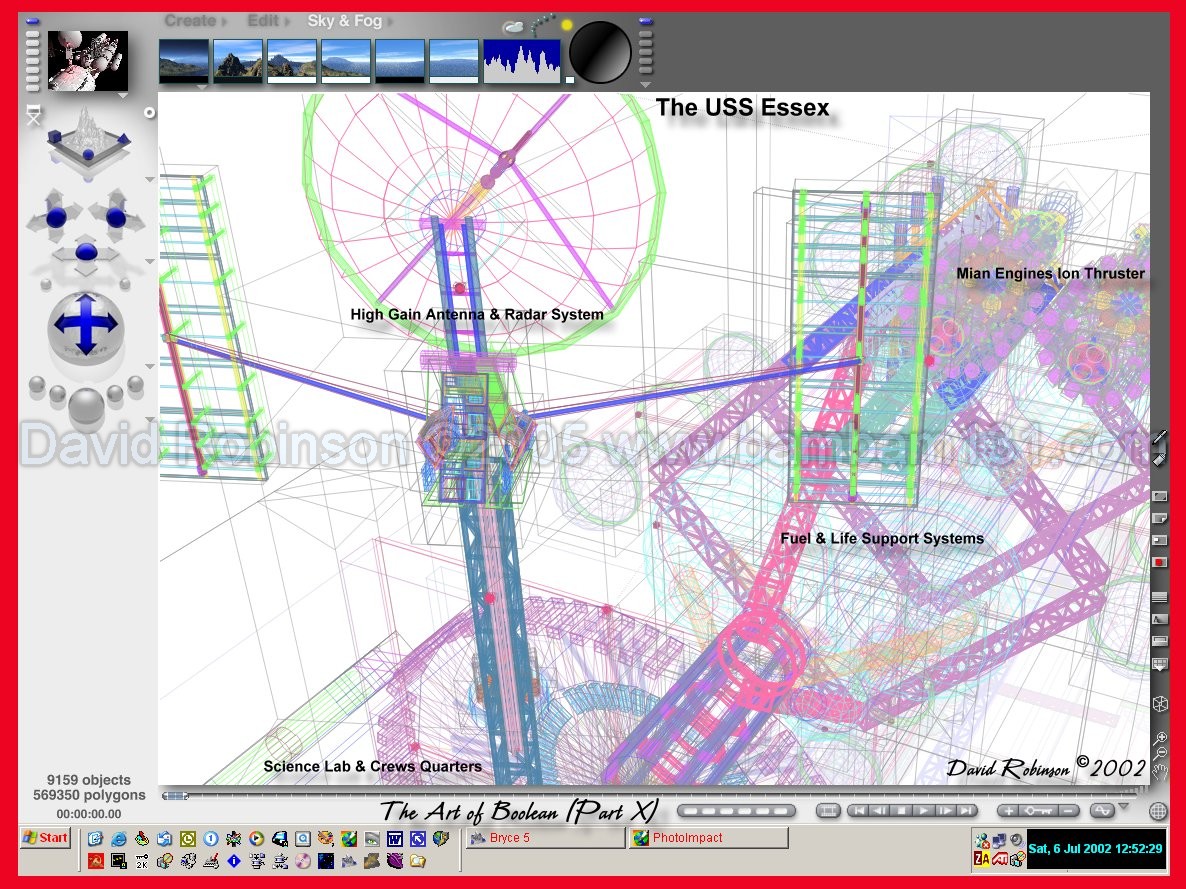Viewport: 1186px width, 889px height.
Task: Click the zoom in magnifier icon
Action: point(1160,736)
